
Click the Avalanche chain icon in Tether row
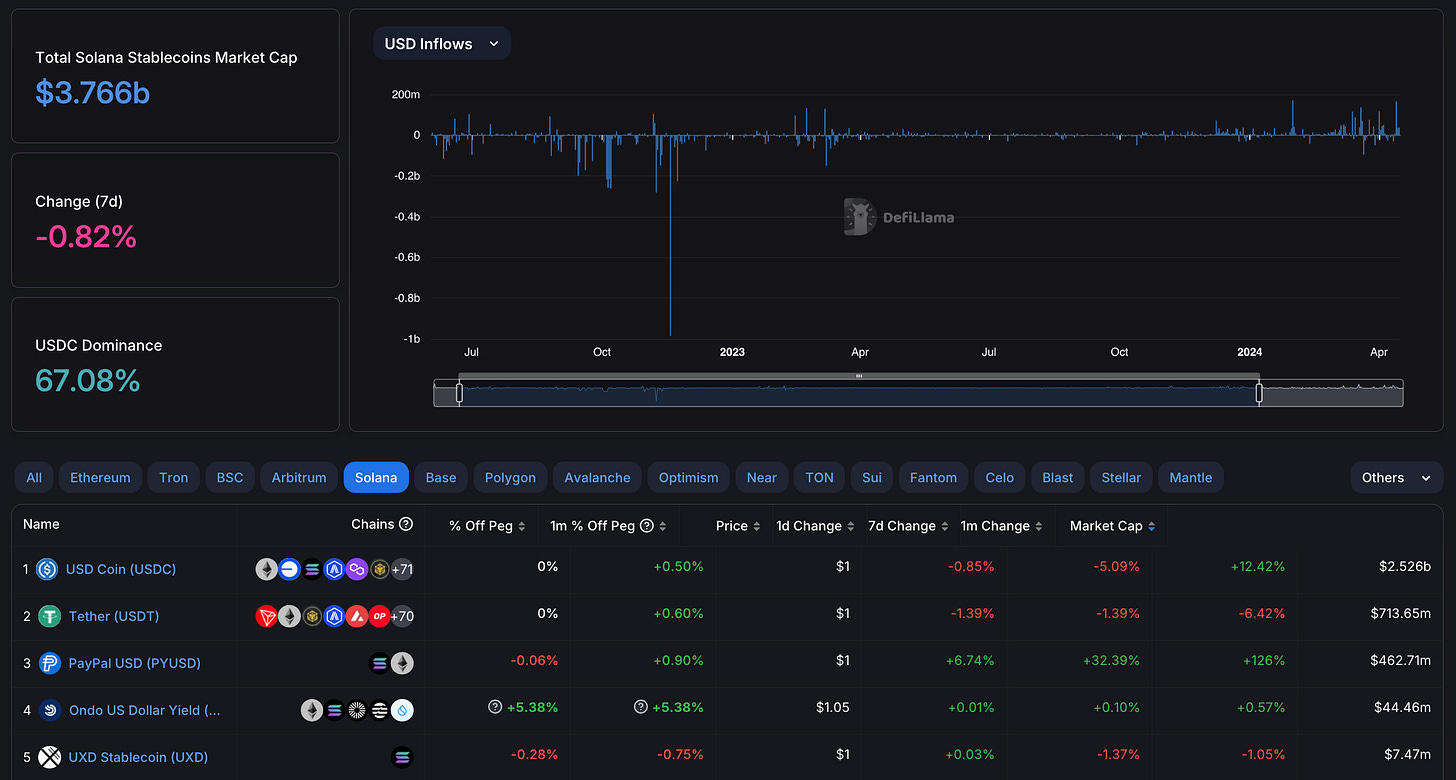(357, 616)
